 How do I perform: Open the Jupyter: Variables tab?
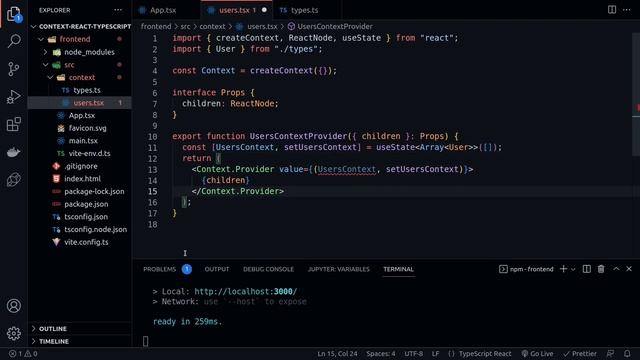[338, 269]
